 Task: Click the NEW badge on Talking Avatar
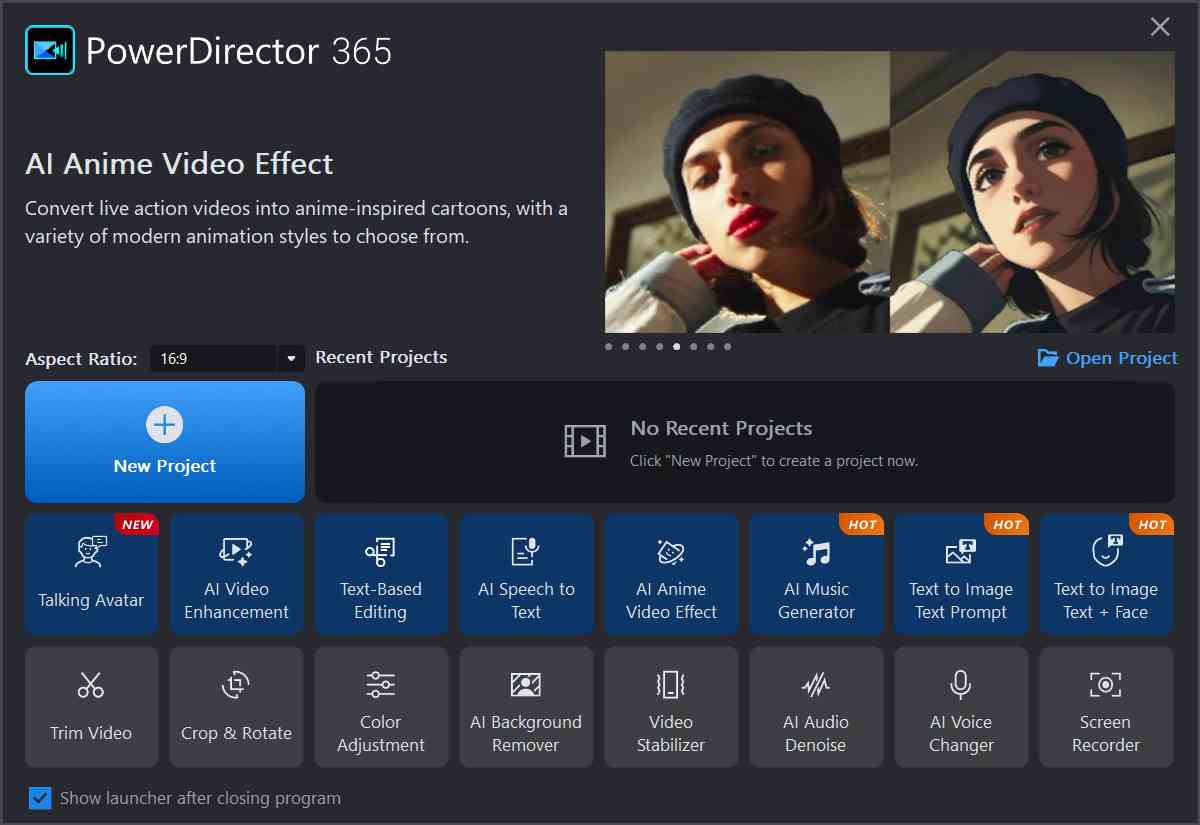point(138,524)
